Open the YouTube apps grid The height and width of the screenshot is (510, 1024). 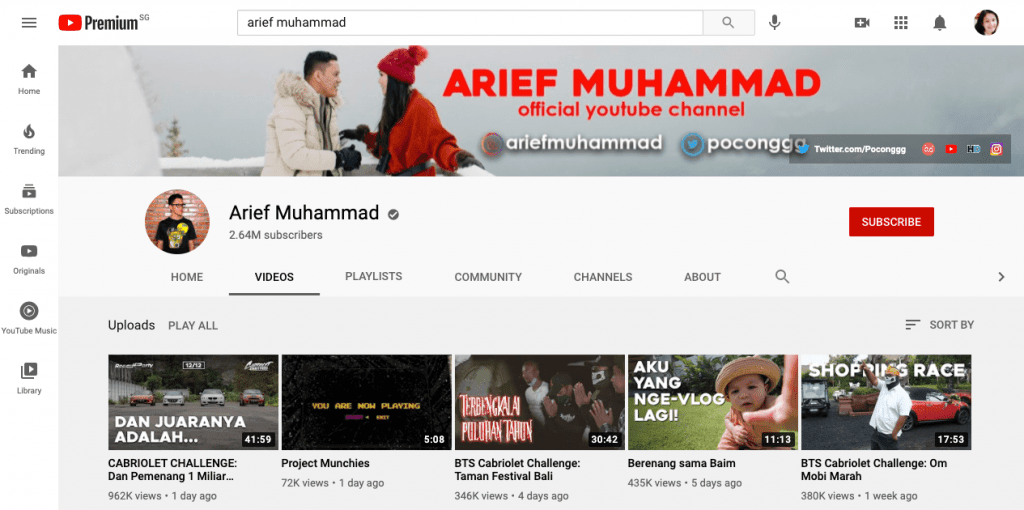pyautogui.click(x=900, y=23)
